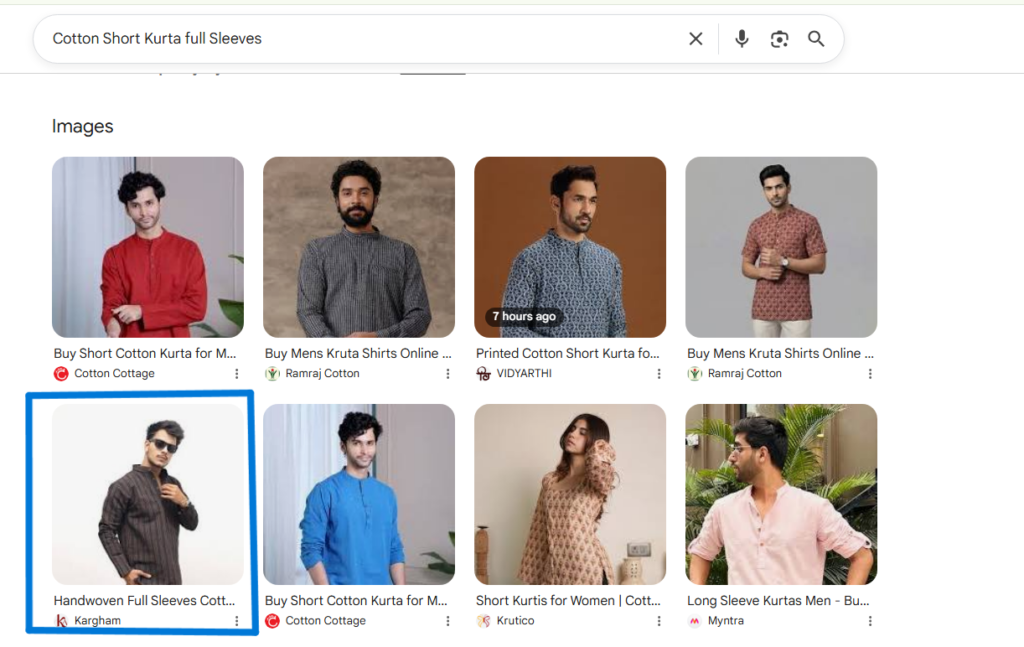Open 'Short Kurtis for Women | Cott...' link

tap(568, 601)
